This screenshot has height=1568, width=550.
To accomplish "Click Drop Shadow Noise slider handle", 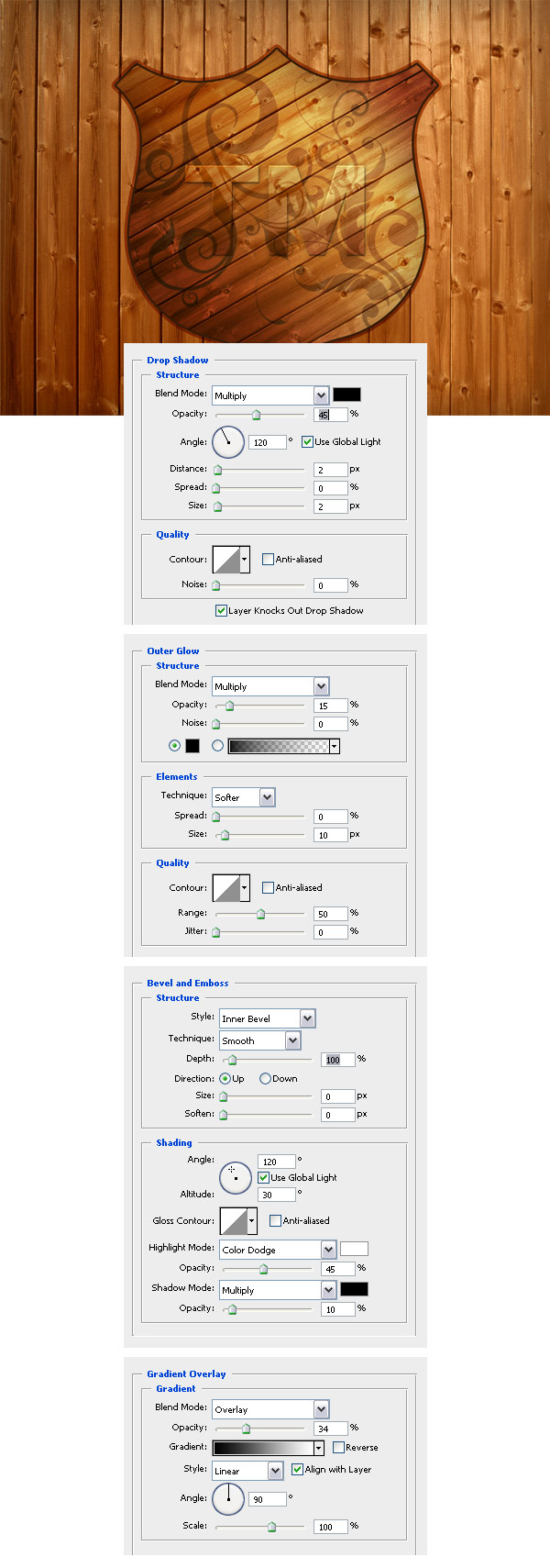I will pos(216,585).
